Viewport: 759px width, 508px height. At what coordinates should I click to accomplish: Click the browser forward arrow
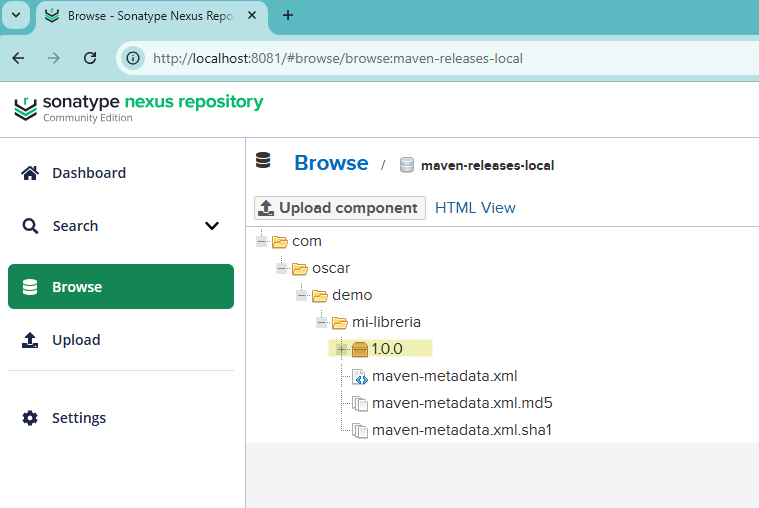pyautogui.click(x=54, y=58)
